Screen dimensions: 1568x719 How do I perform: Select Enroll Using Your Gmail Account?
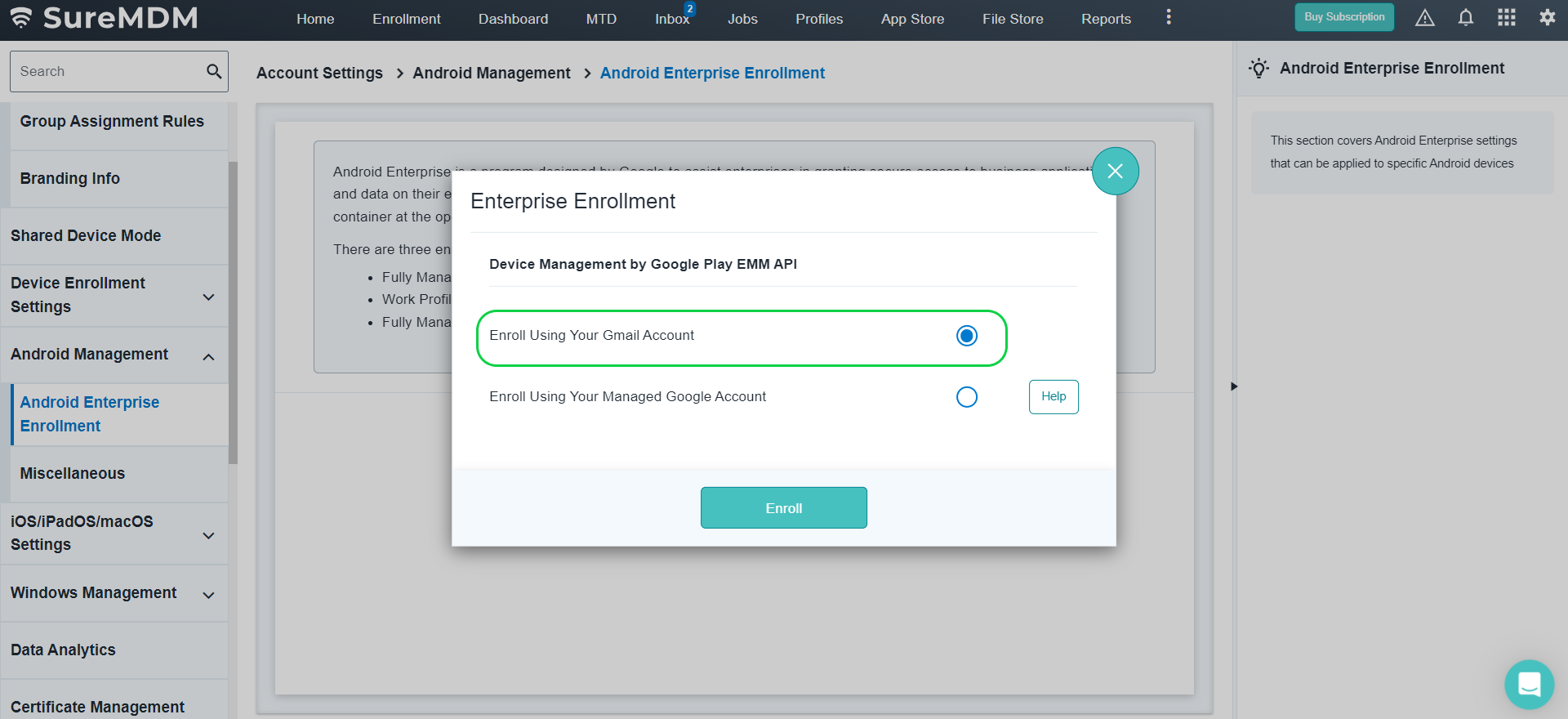click(x=967, y=336)
